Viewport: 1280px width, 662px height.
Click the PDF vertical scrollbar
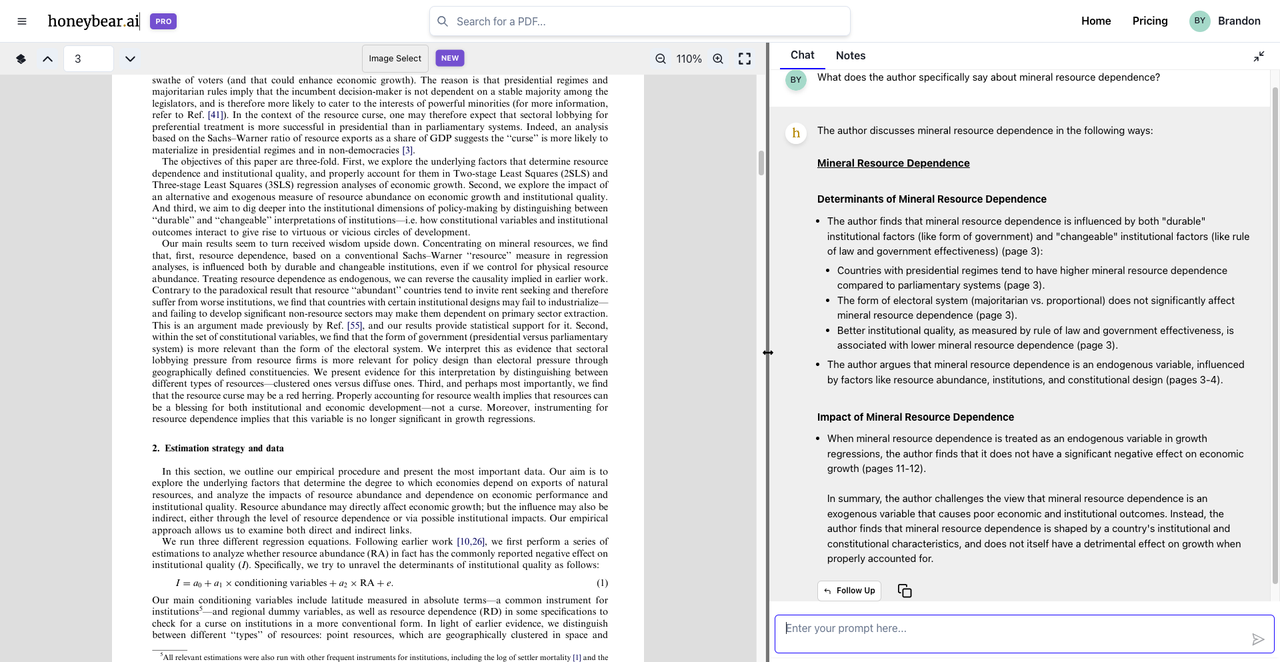(x=761, y=163)
